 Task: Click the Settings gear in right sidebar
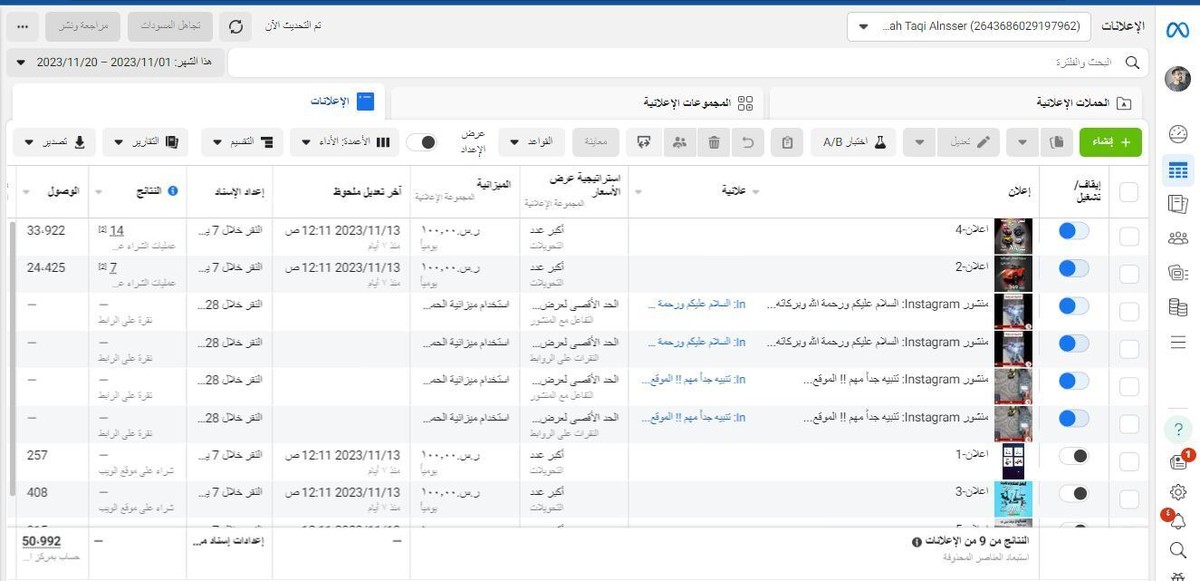1178,491
